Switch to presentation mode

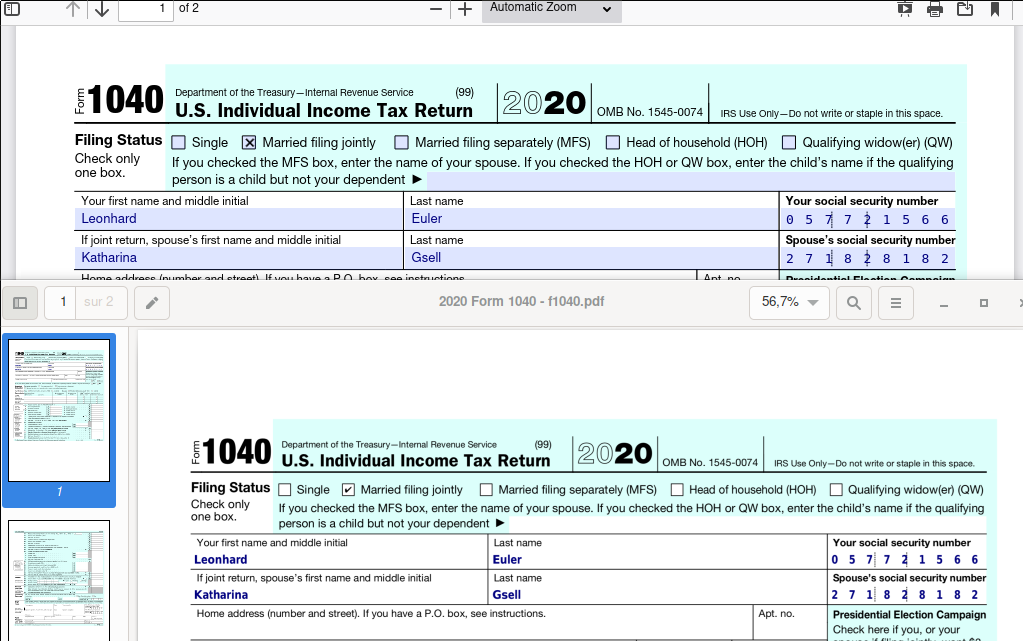coord(905,10)
